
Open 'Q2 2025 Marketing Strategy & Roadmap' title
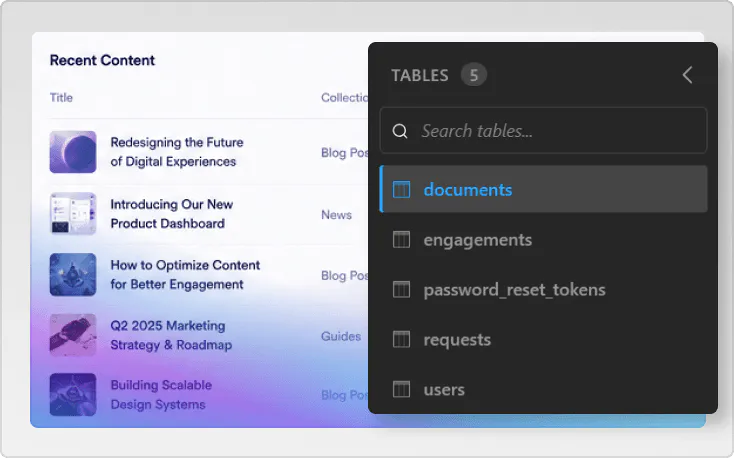[171, 335]
